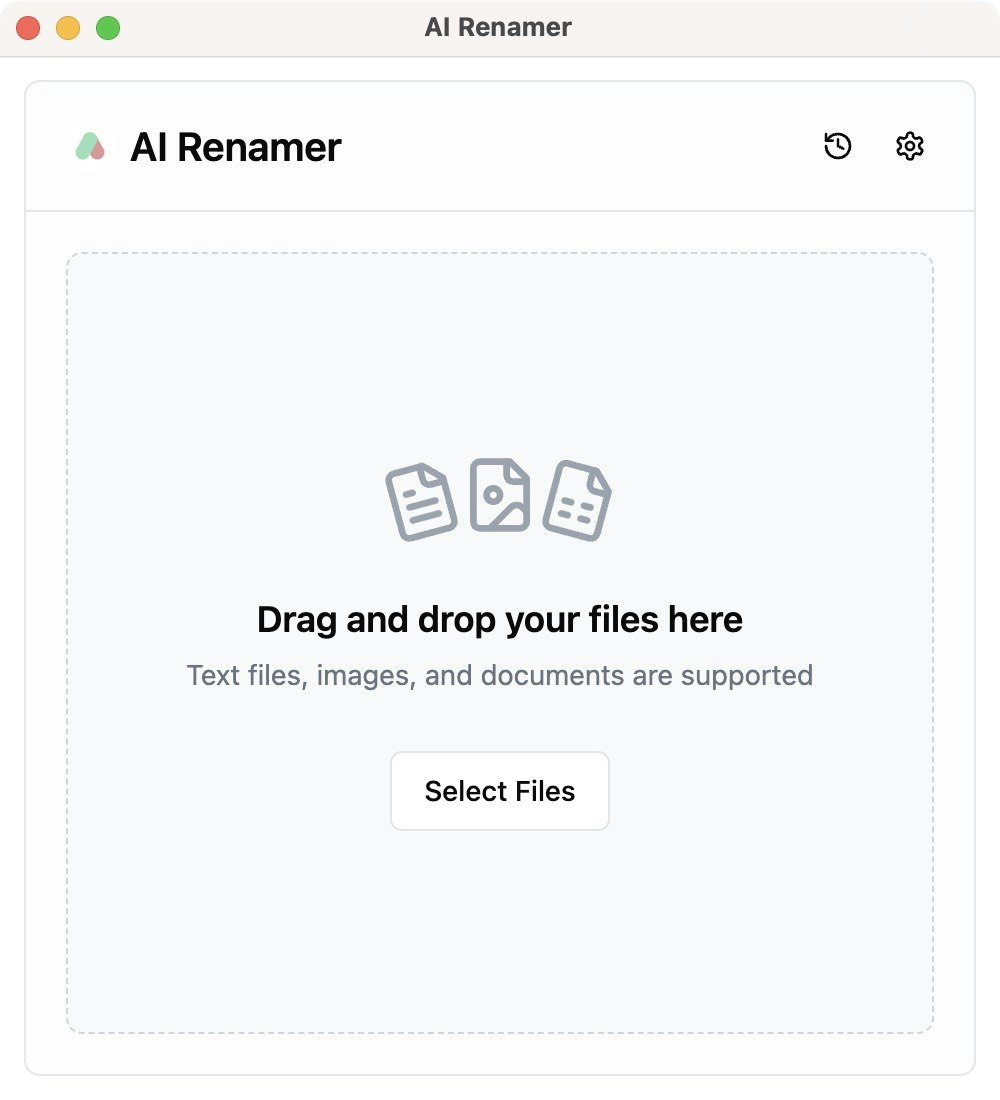The image size is (1000, 1100).
Task: Click the green full-screen traffic light button
Action: pos(105,28)
